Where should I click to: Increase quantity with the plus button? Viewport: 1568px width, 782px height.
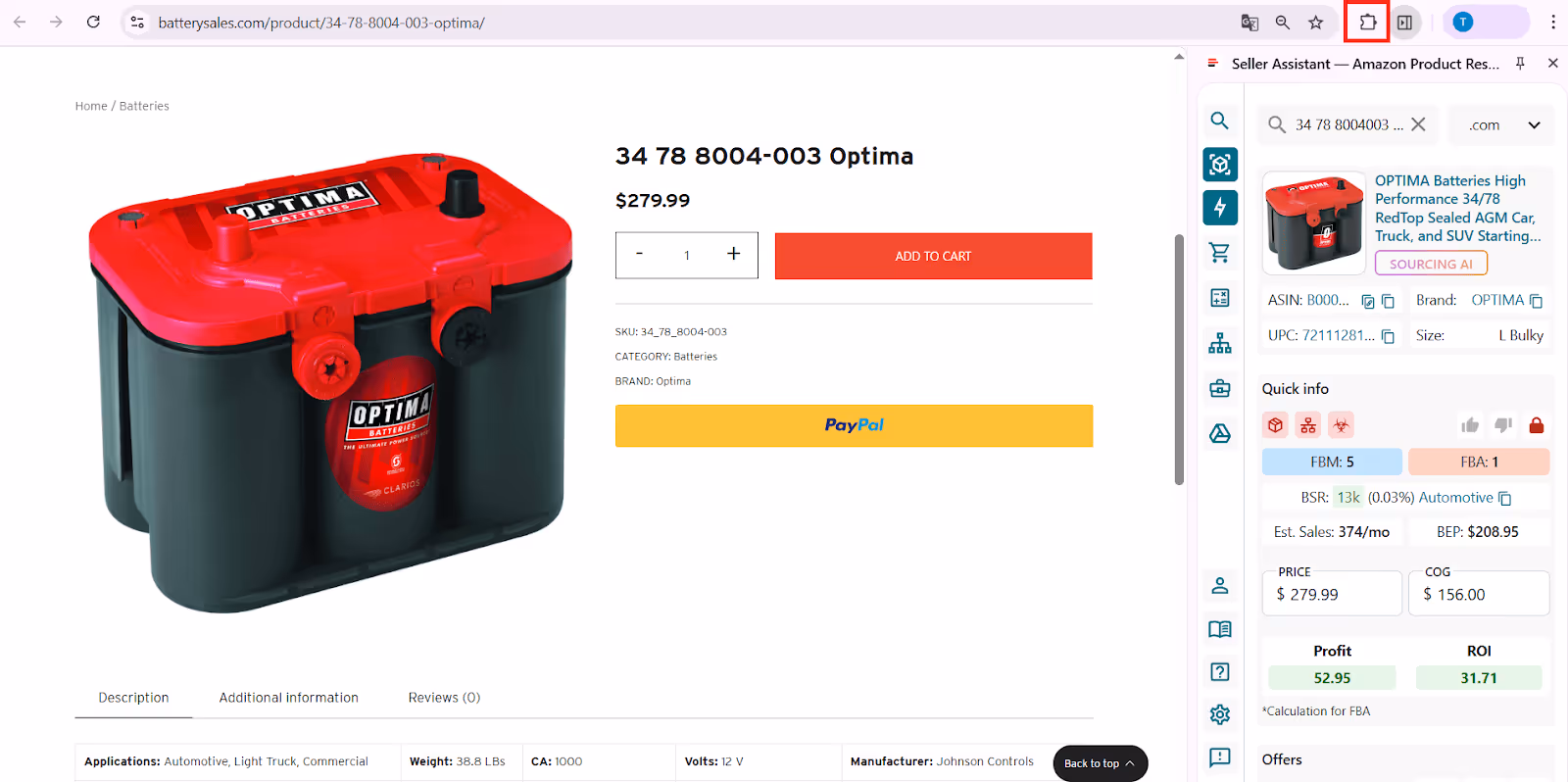click(x=733, y=254)
